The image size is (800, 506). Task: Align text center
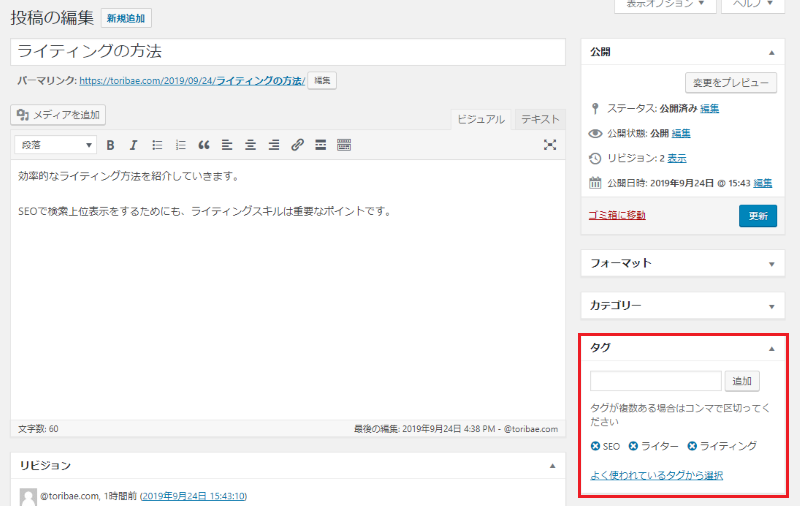(x=251, y=145)
